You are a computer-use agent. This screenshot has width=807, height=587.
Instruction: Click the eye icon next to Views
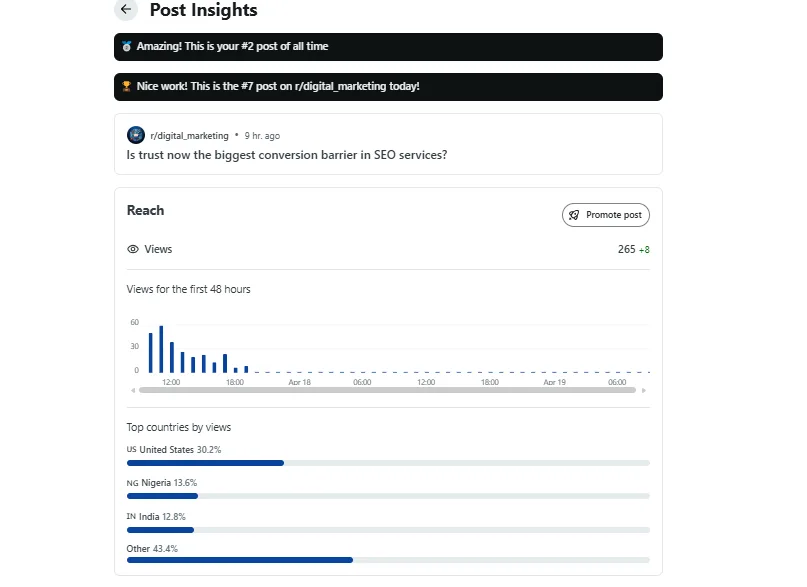coord(133,249)
